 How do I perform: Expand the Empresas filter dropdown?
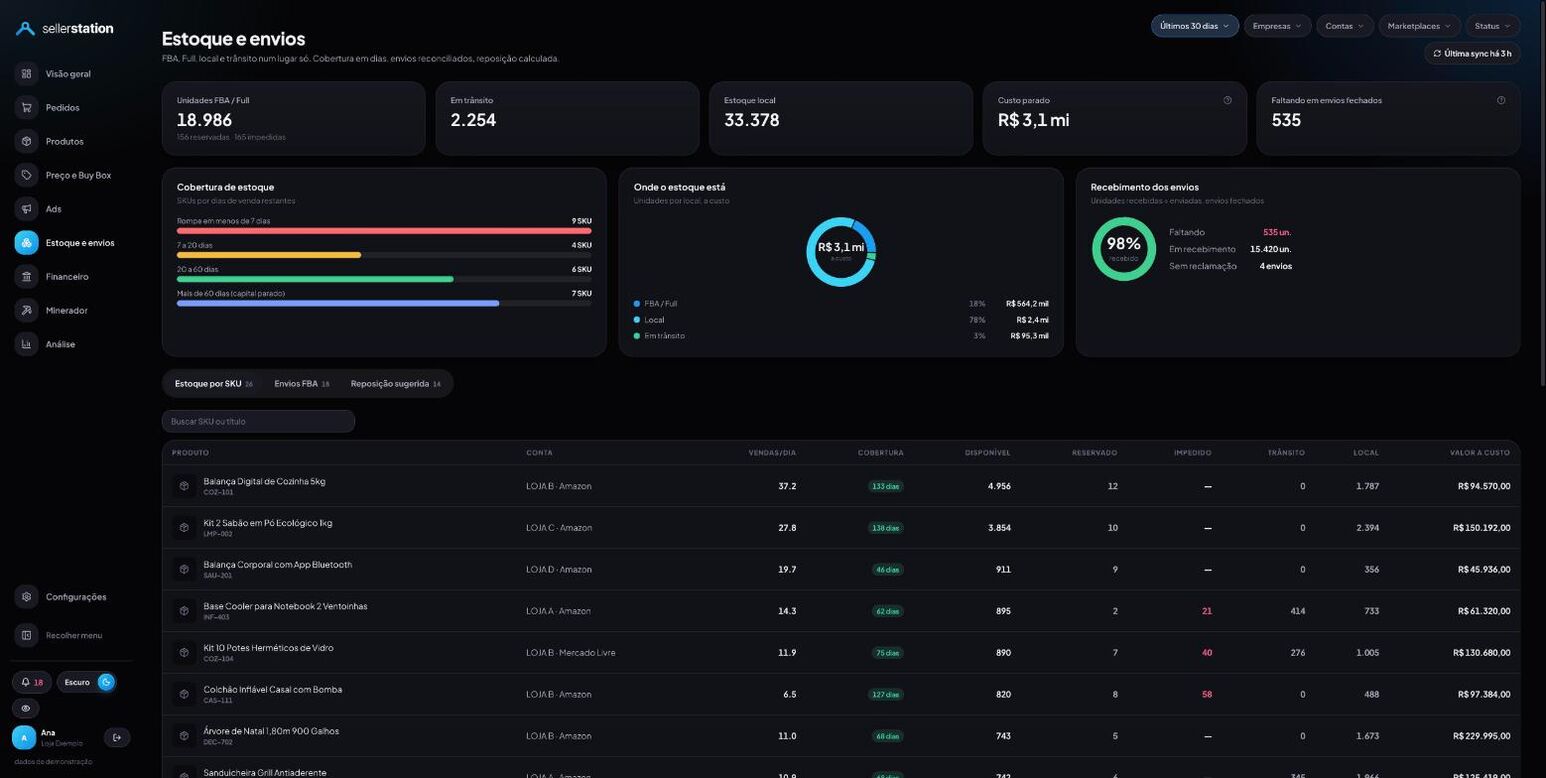coord(1277,26)
